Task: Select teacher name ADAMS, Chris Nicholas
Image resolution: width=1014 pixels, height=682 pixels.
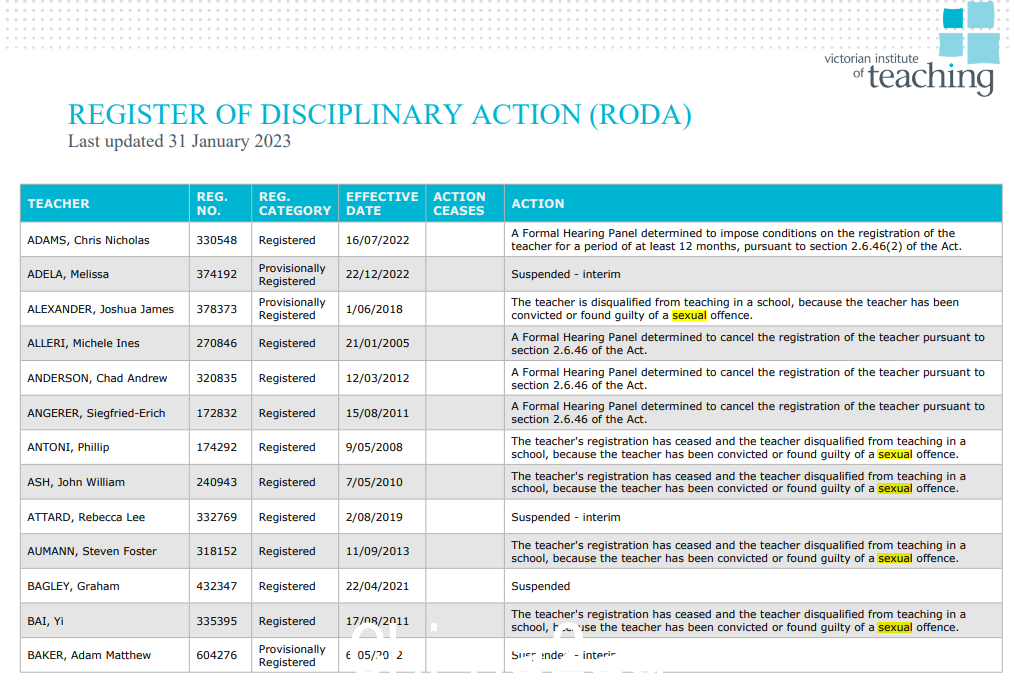Action: coord(88,240)
